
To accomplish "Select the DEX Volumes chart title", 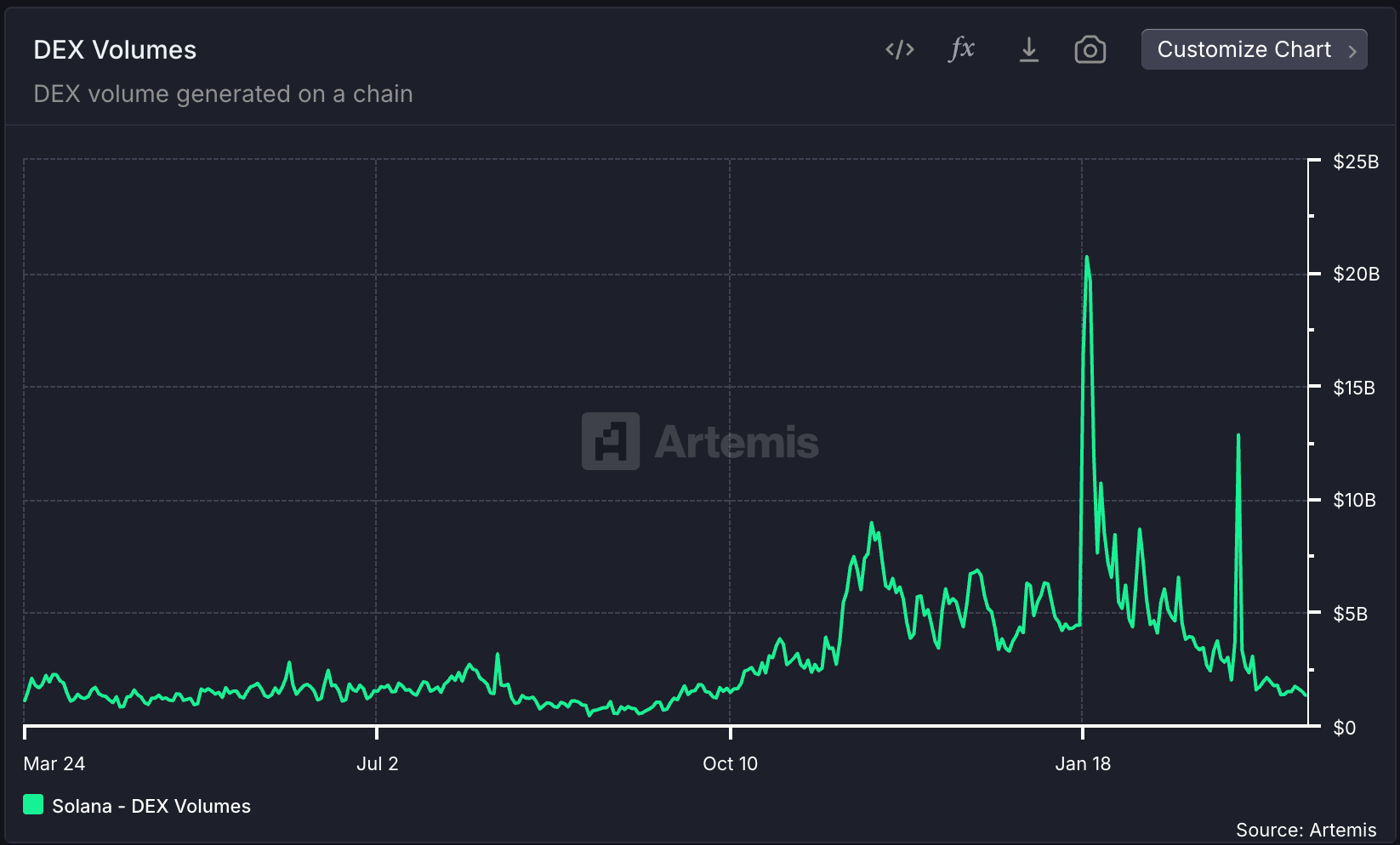I will (x=115, y=50).
